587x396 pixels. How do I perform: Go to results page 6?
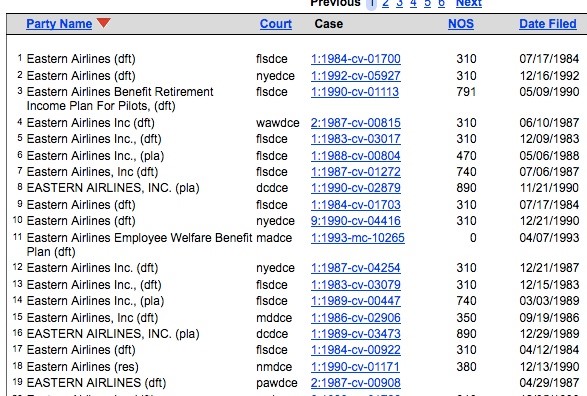tap(441, 4)
